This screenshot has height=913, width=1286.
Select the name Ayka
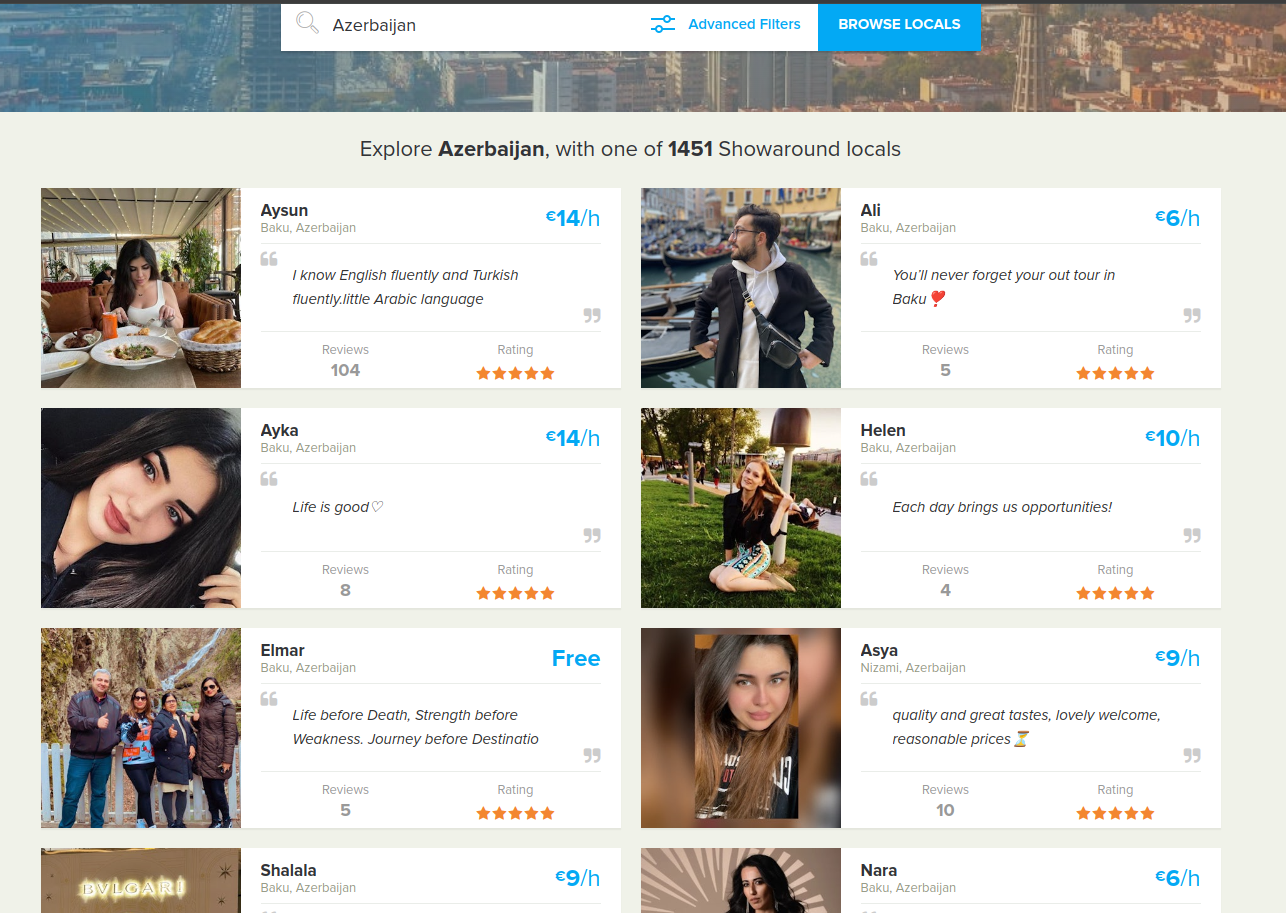[280, 431]
